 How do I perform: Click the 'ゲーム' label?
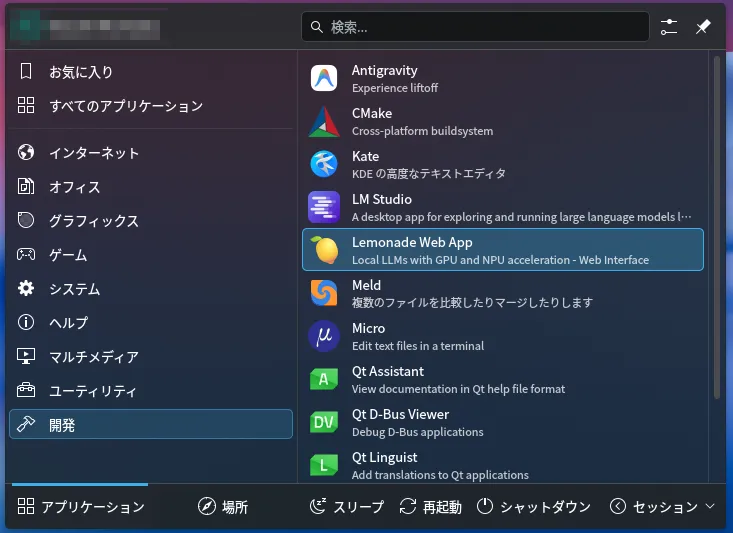[68, 255]
